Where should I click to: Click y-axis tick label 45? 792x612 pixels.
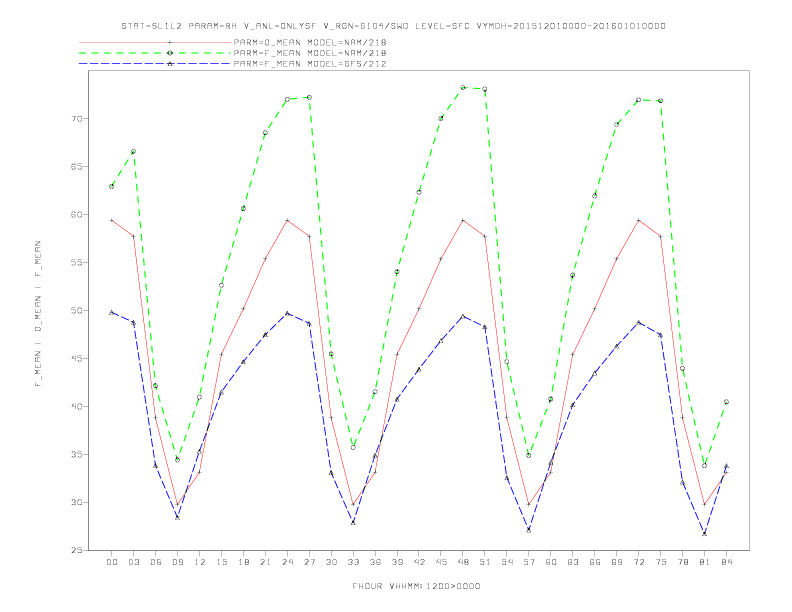coord(77,359)
